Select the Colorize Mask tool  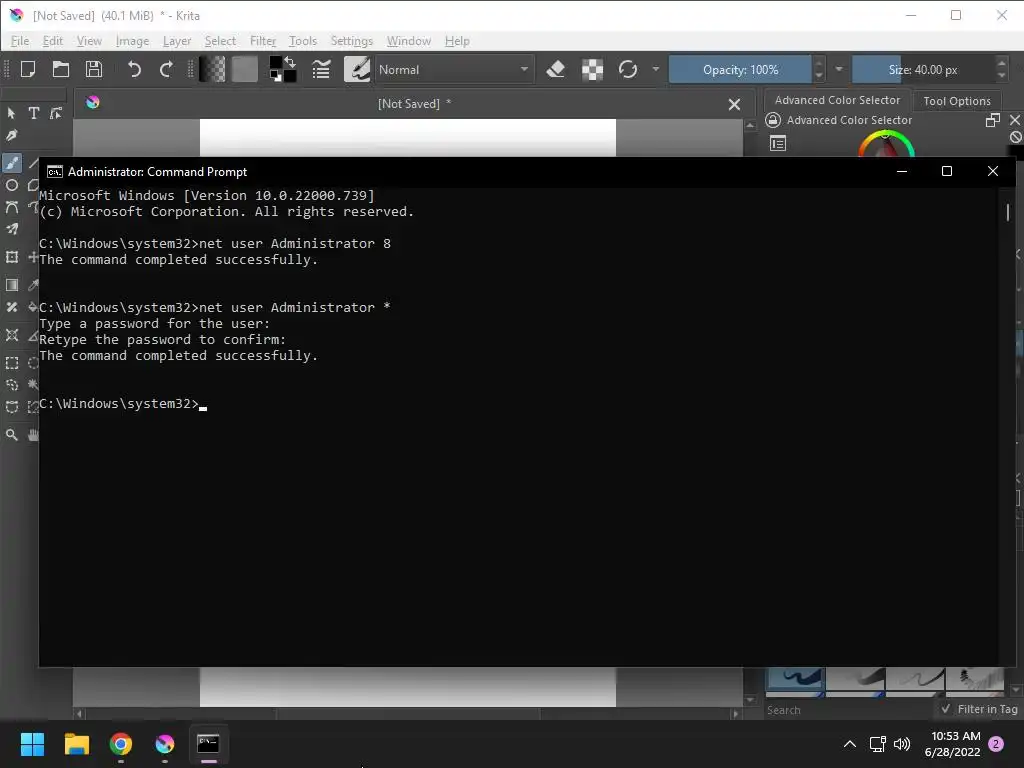[x=12, y=307]
